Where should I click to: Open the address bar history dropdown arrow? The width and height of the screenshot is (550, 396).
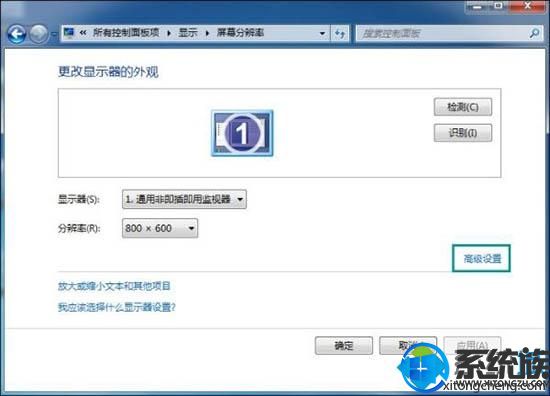322,34
